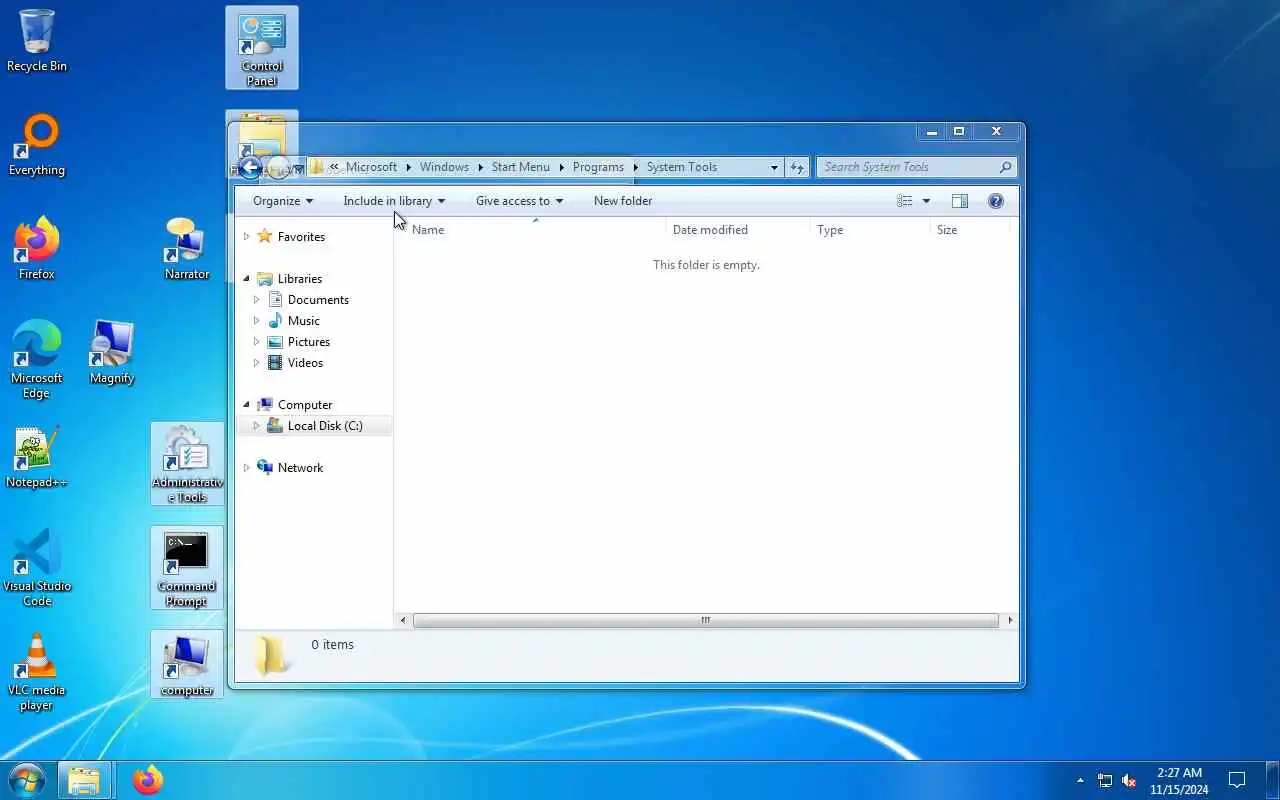Select the Everything search shortcut
Screen dimensions: 1280x800
[37, 145]
